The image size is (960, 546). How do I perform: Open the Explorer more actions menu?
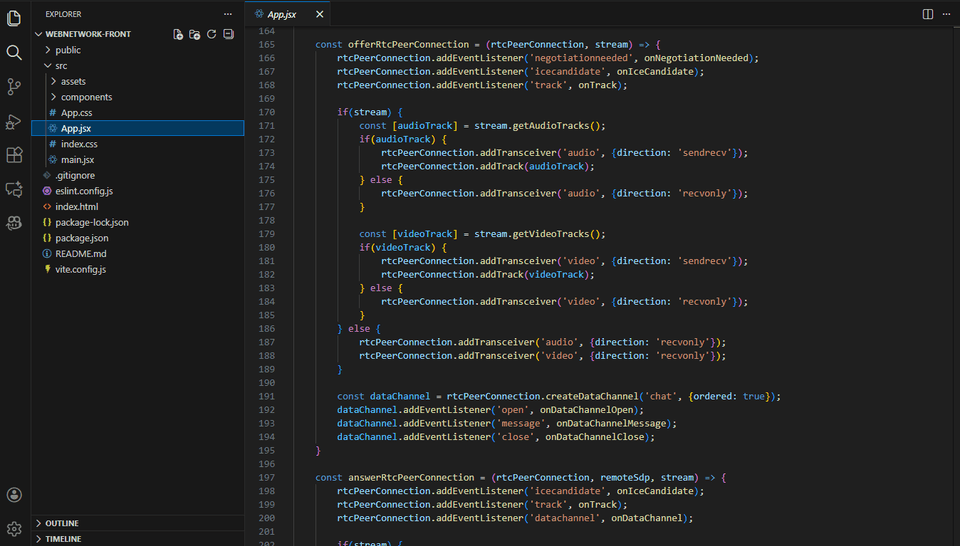click(228, 14)
